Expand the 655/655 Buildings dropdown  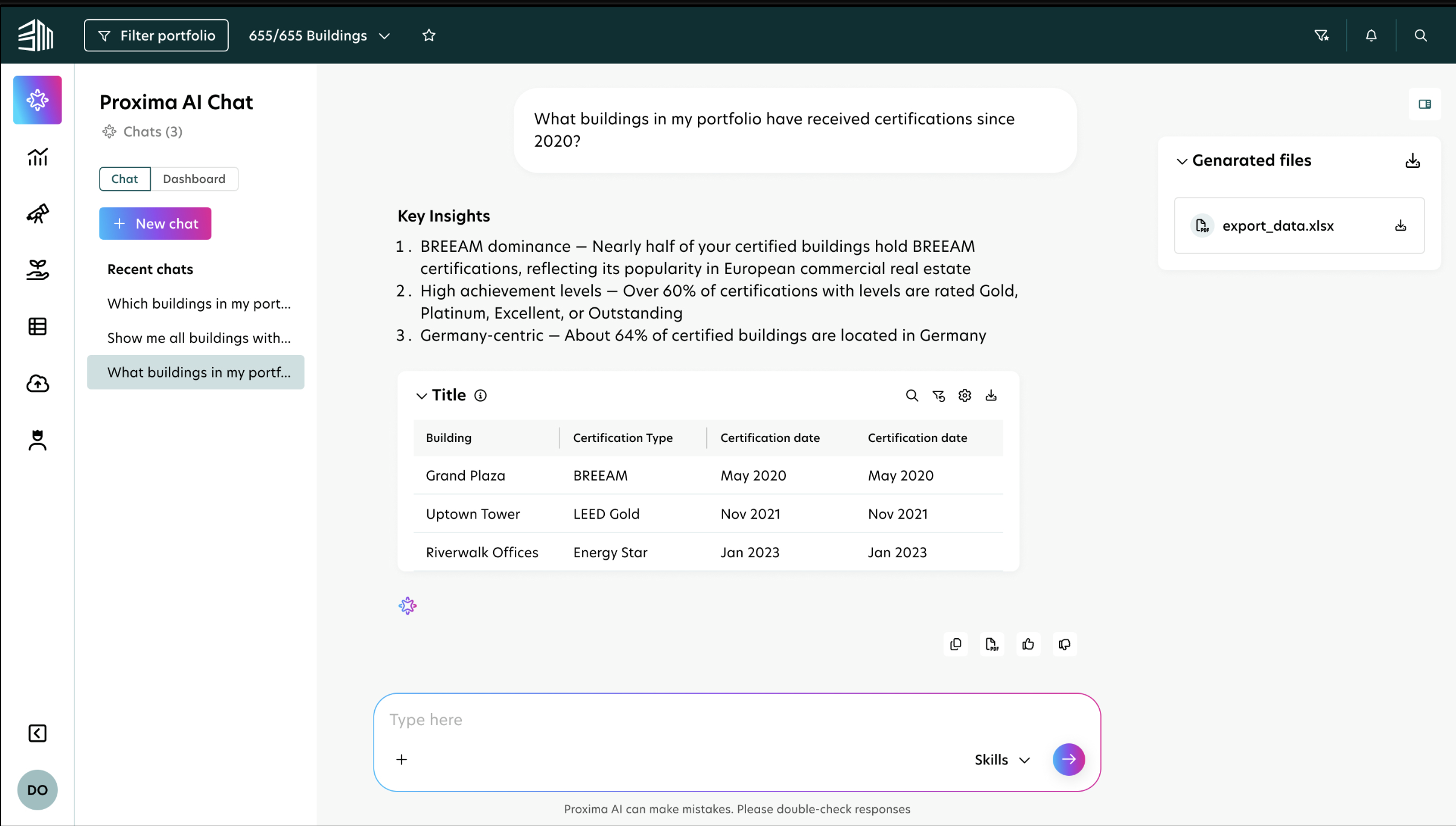(x=319, y=35)
